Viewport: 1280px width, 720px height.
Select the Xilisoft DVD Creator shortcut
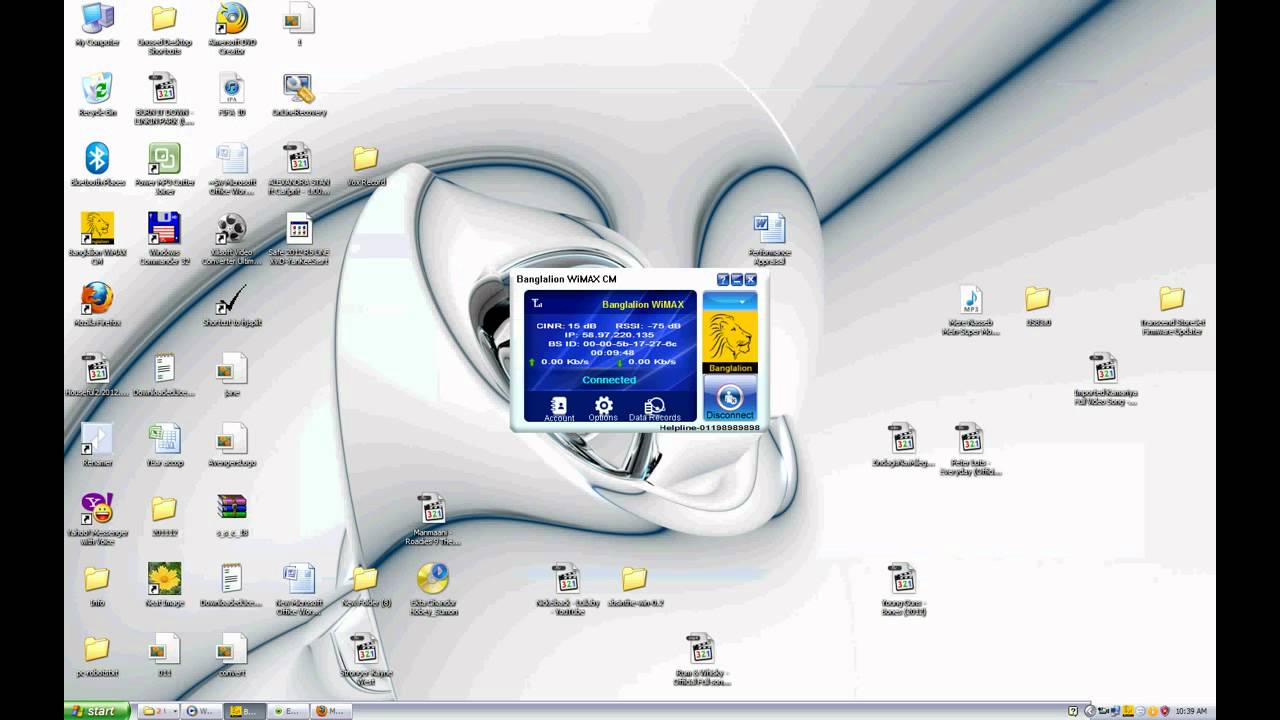pos(232,28)
